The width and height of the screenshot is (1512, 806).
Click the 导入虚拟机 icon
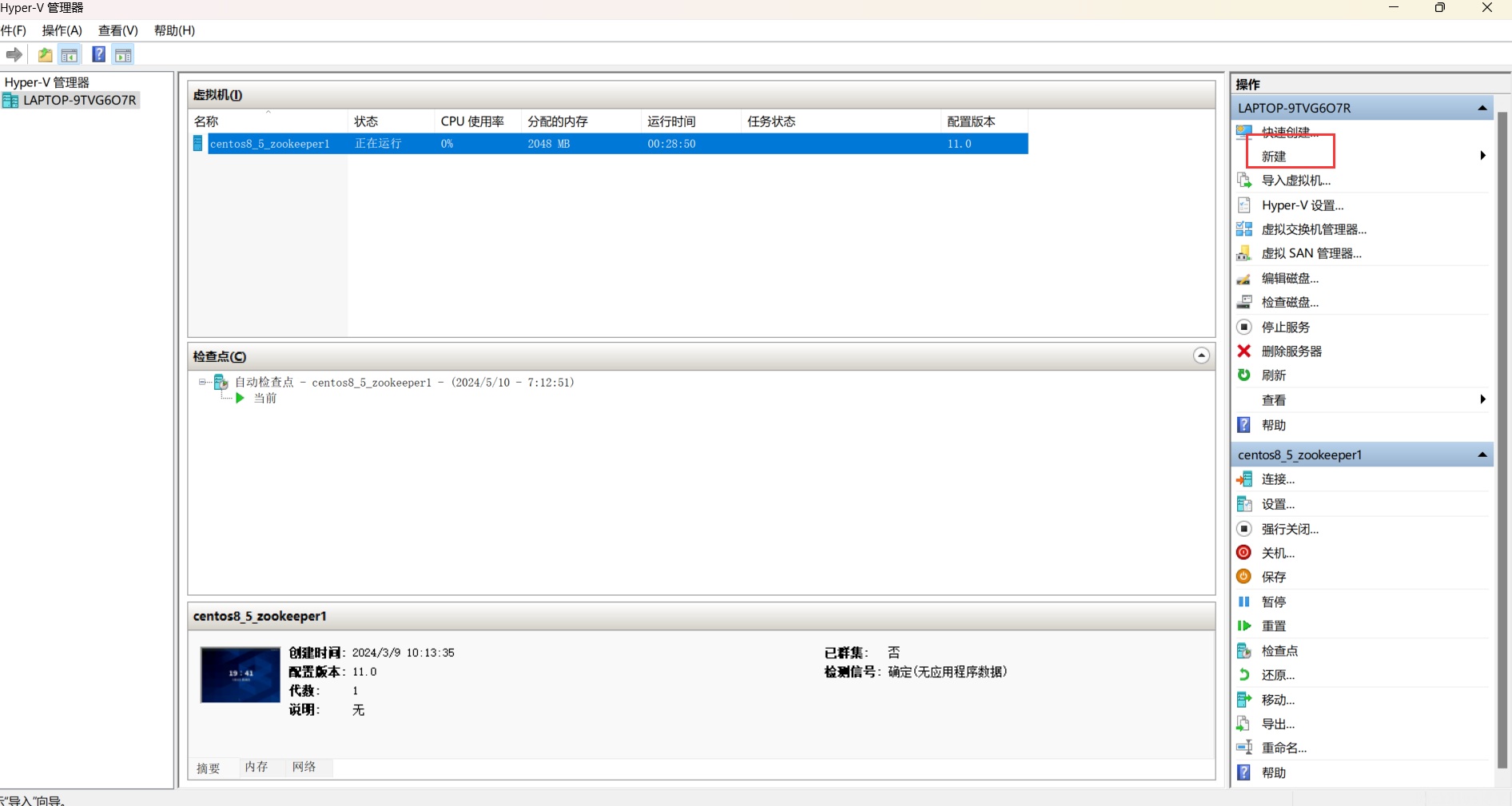(x=1244, y=181)
